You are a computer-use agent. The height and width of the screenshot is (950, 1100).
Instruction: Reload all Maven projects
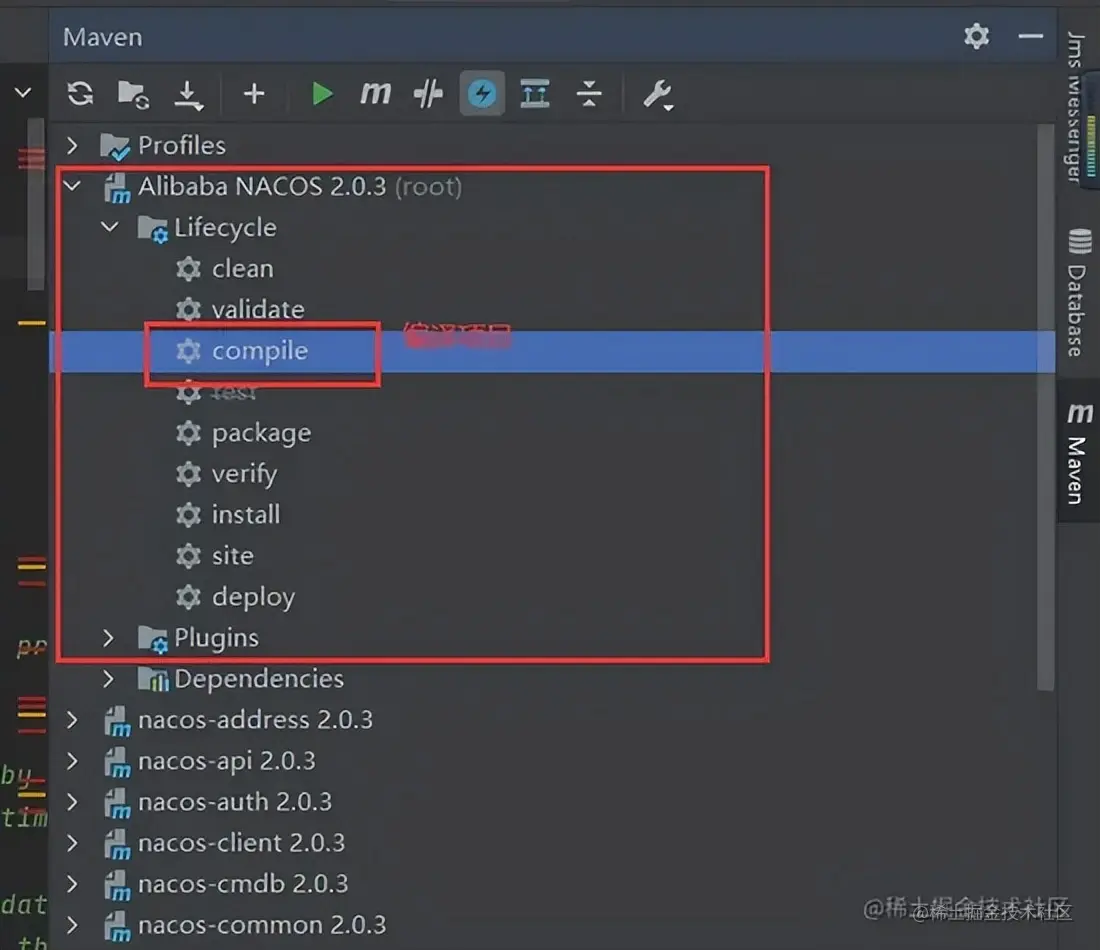point(79,94)
